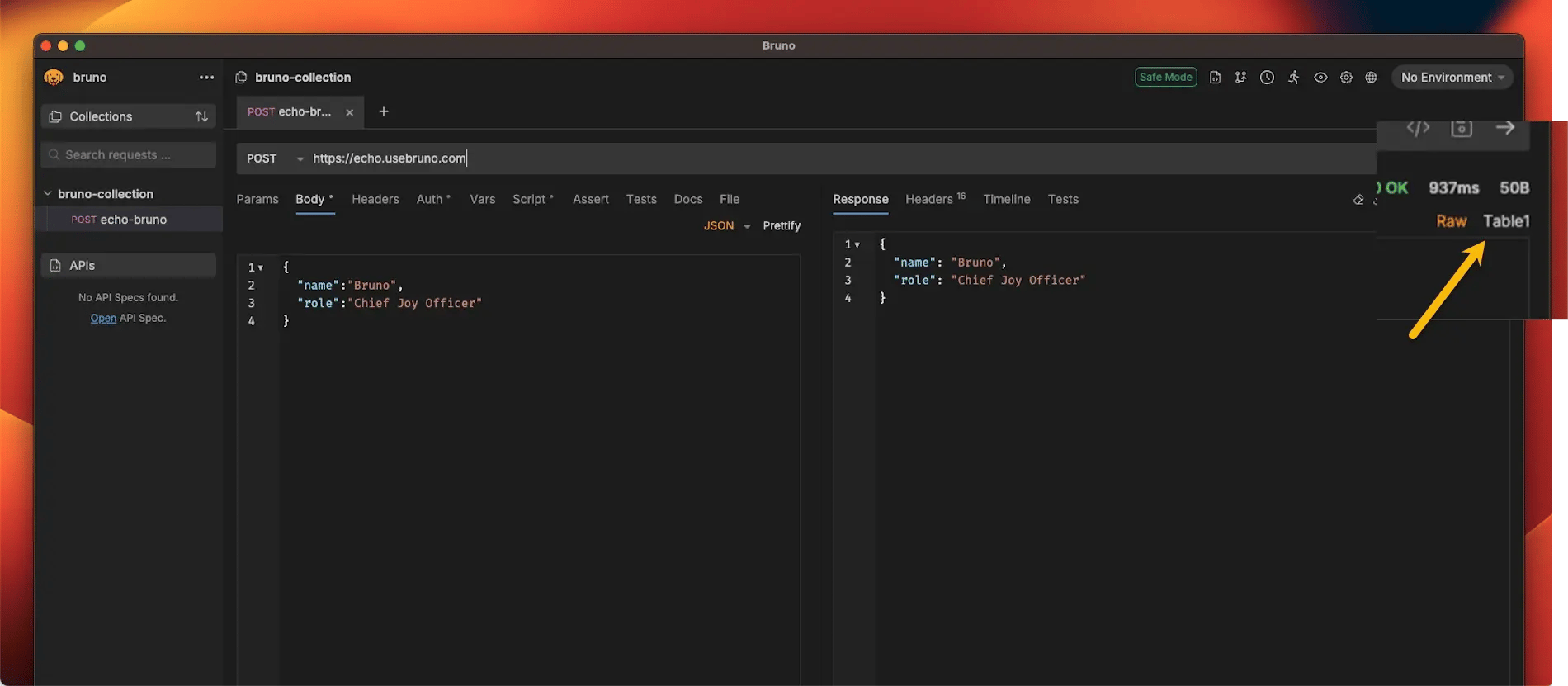This screenshot has width=1568, height=686.
Task: Open the POST method dropdown
Action: [274, 158]
